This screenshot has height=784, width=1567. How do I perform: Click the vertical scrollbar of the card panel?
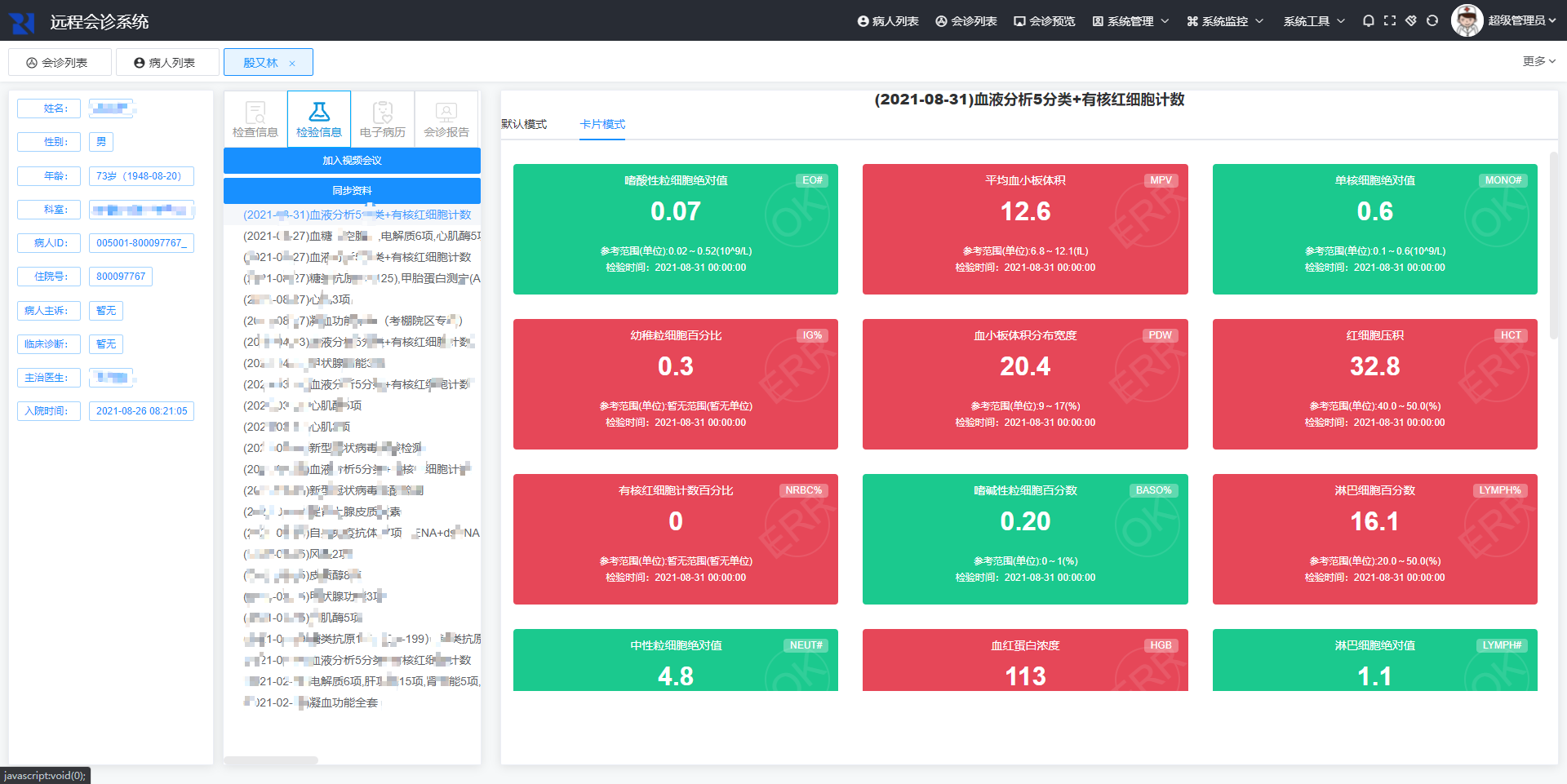(1553, 245)
